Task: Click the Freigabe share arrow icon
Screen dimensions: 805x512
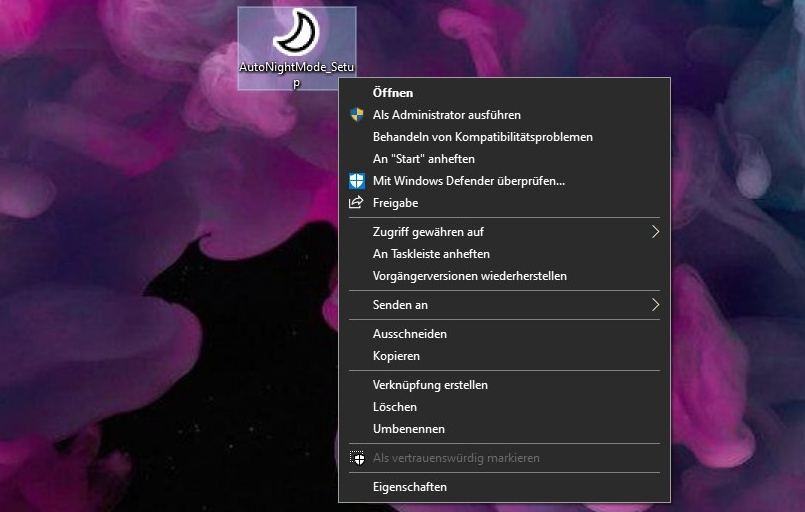Action: coord(356,202)
